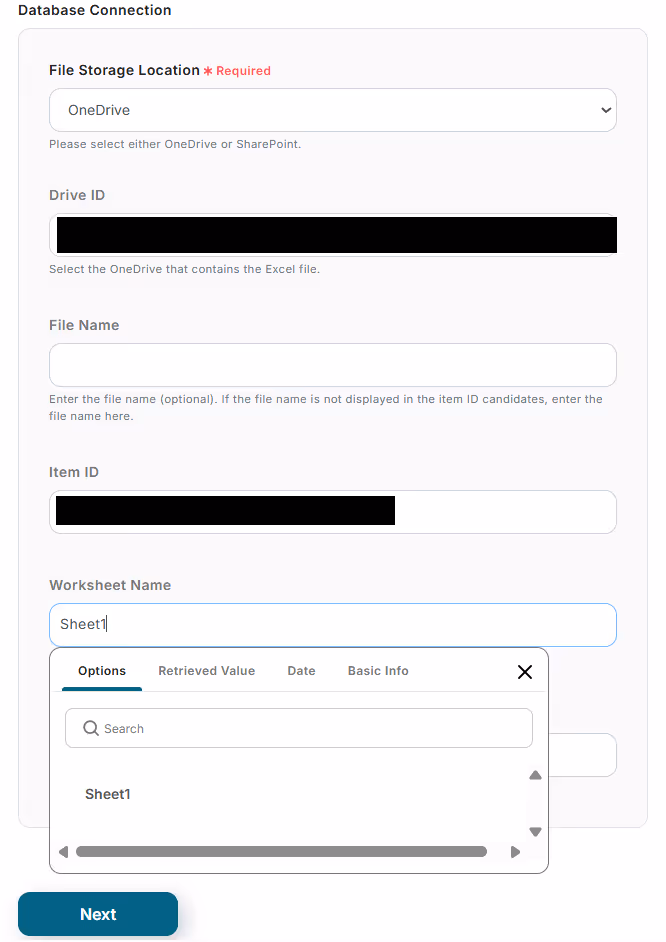Click the scroll down arrow in popup
The width and height of the screenshot is (666, 942).
[x=536, y=832]
